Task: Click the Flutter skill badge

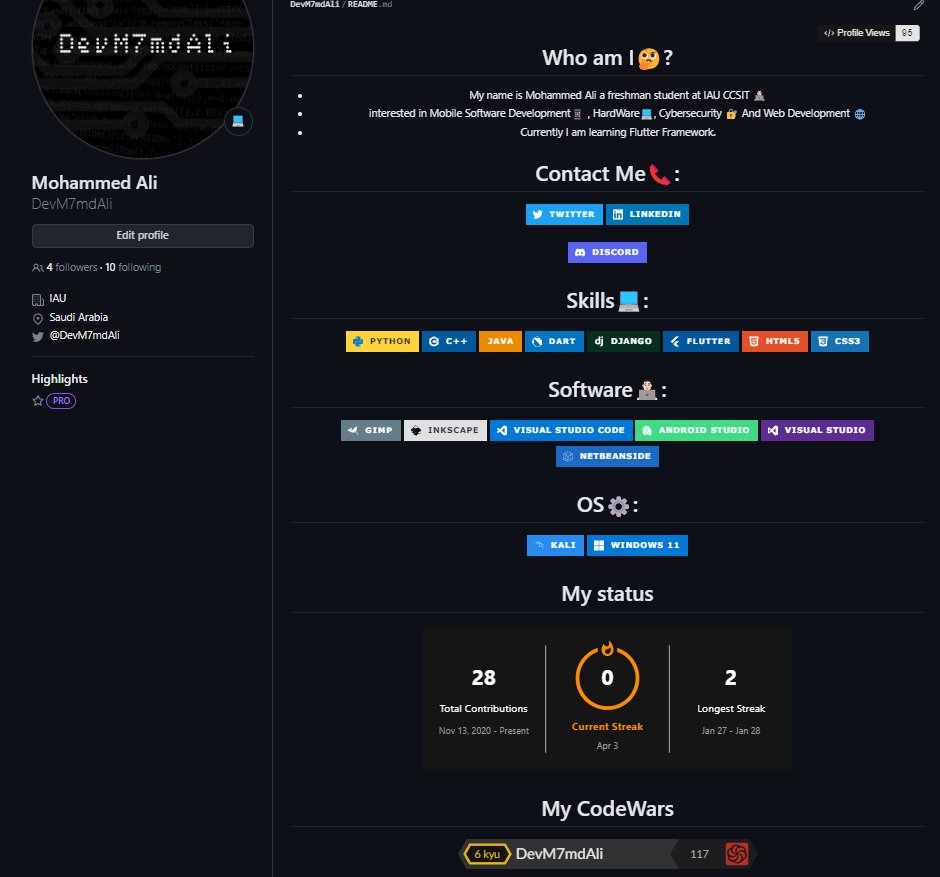Action: [700, 341]
